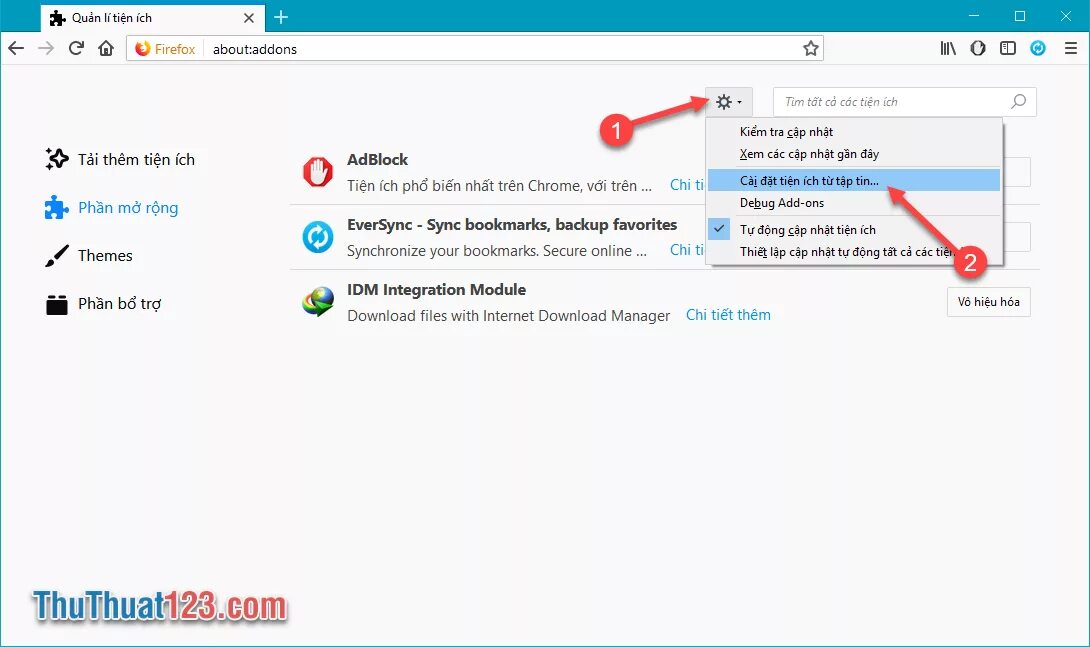Switch to Phần bổ trợ section
Image resolution: width=1090 pixels, height=647 pixels.
click(x=103, y=304)
